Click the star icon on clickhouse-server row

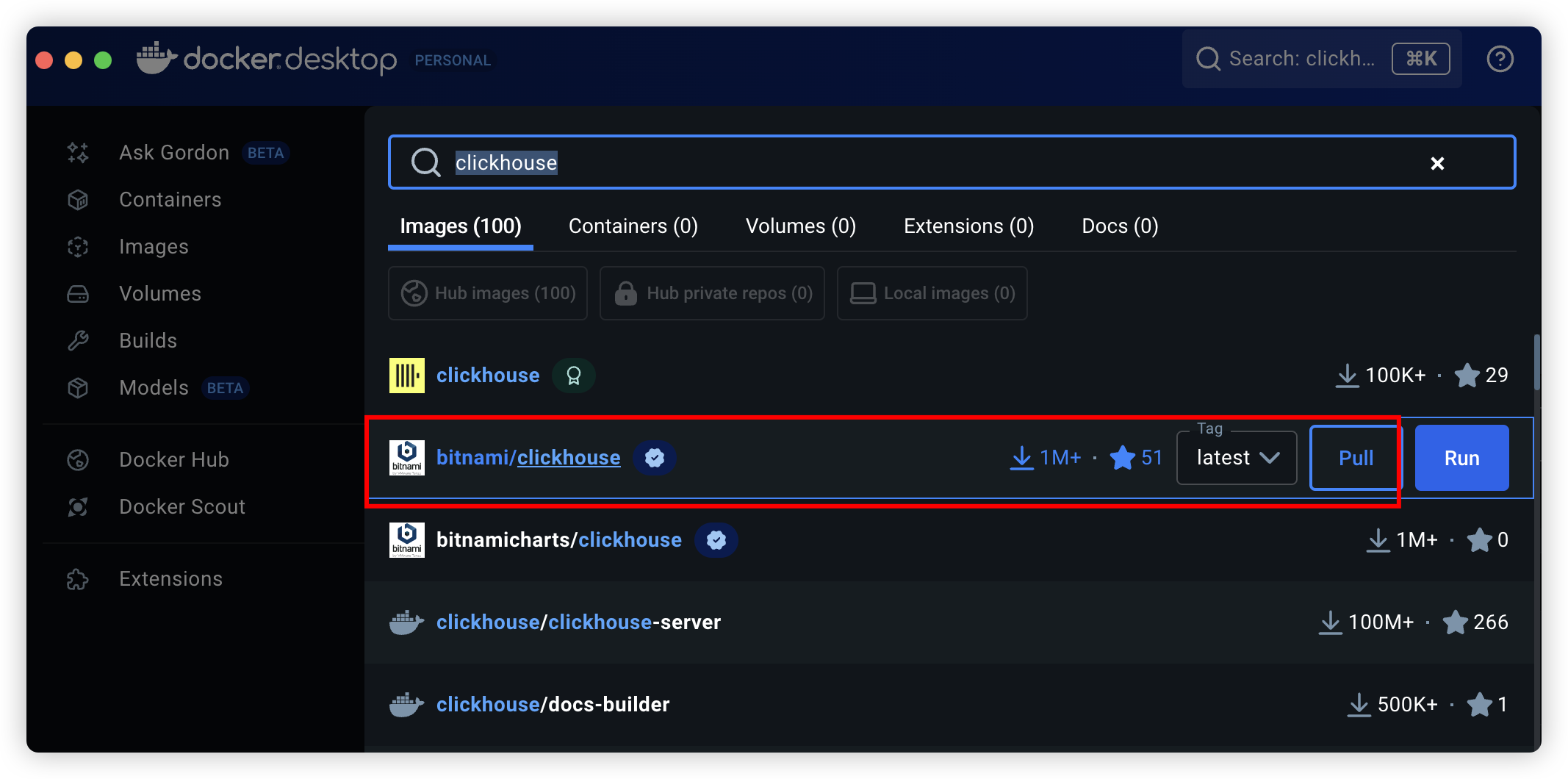[x=1456, y=622]
